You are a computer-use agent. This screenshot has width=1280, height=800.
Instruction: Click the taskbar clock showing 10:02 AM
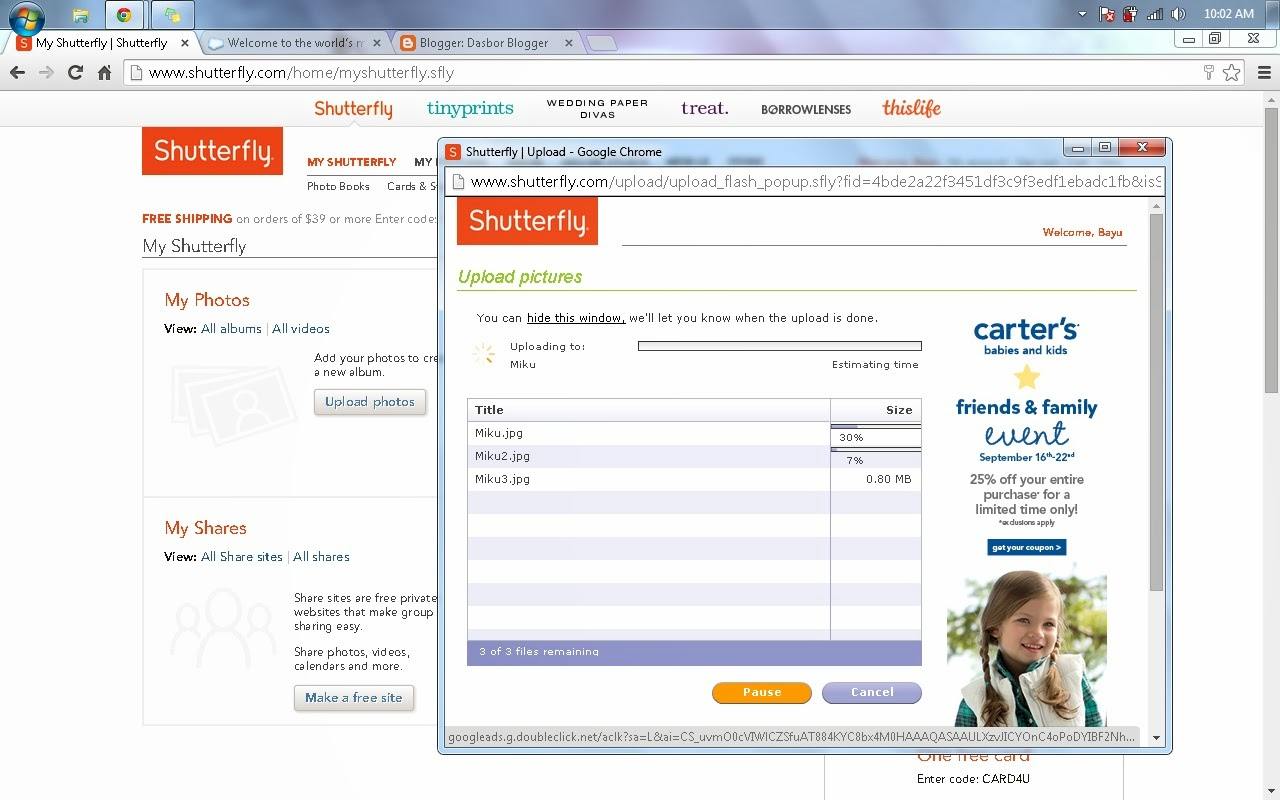tap(1229, 14)
